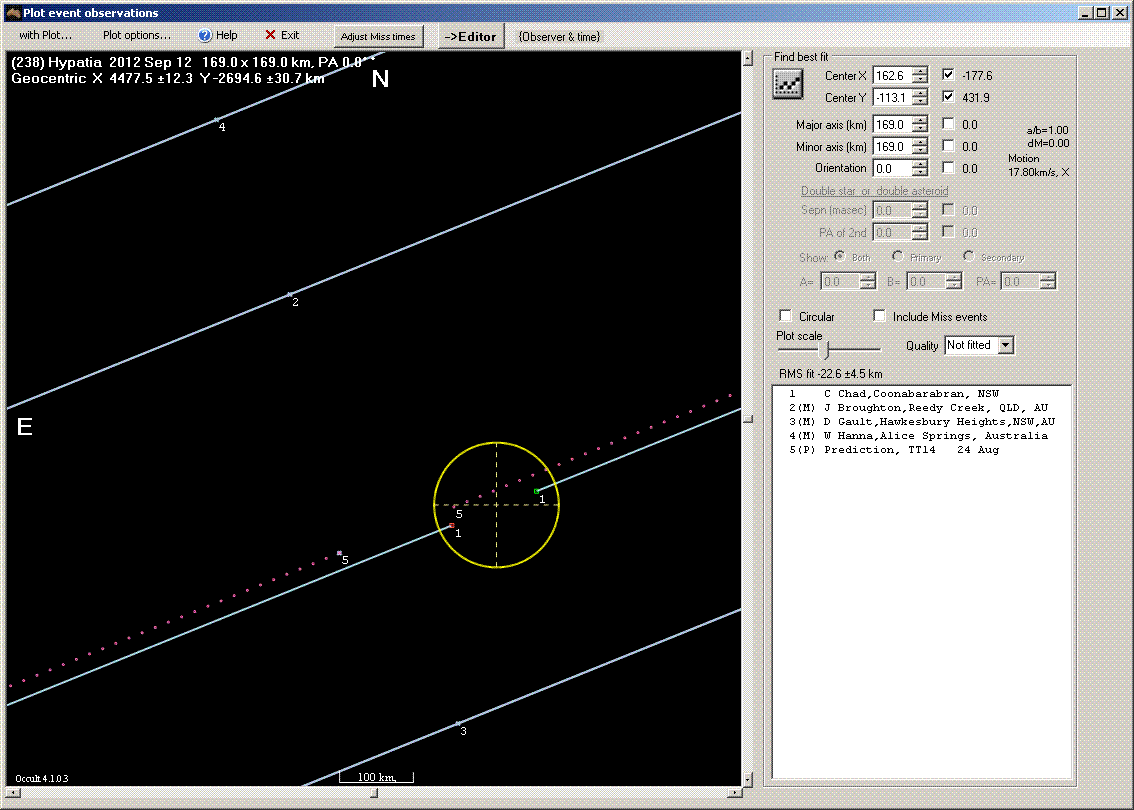Select the Primary radio button

pyautogui.click(x=898, y=256)
